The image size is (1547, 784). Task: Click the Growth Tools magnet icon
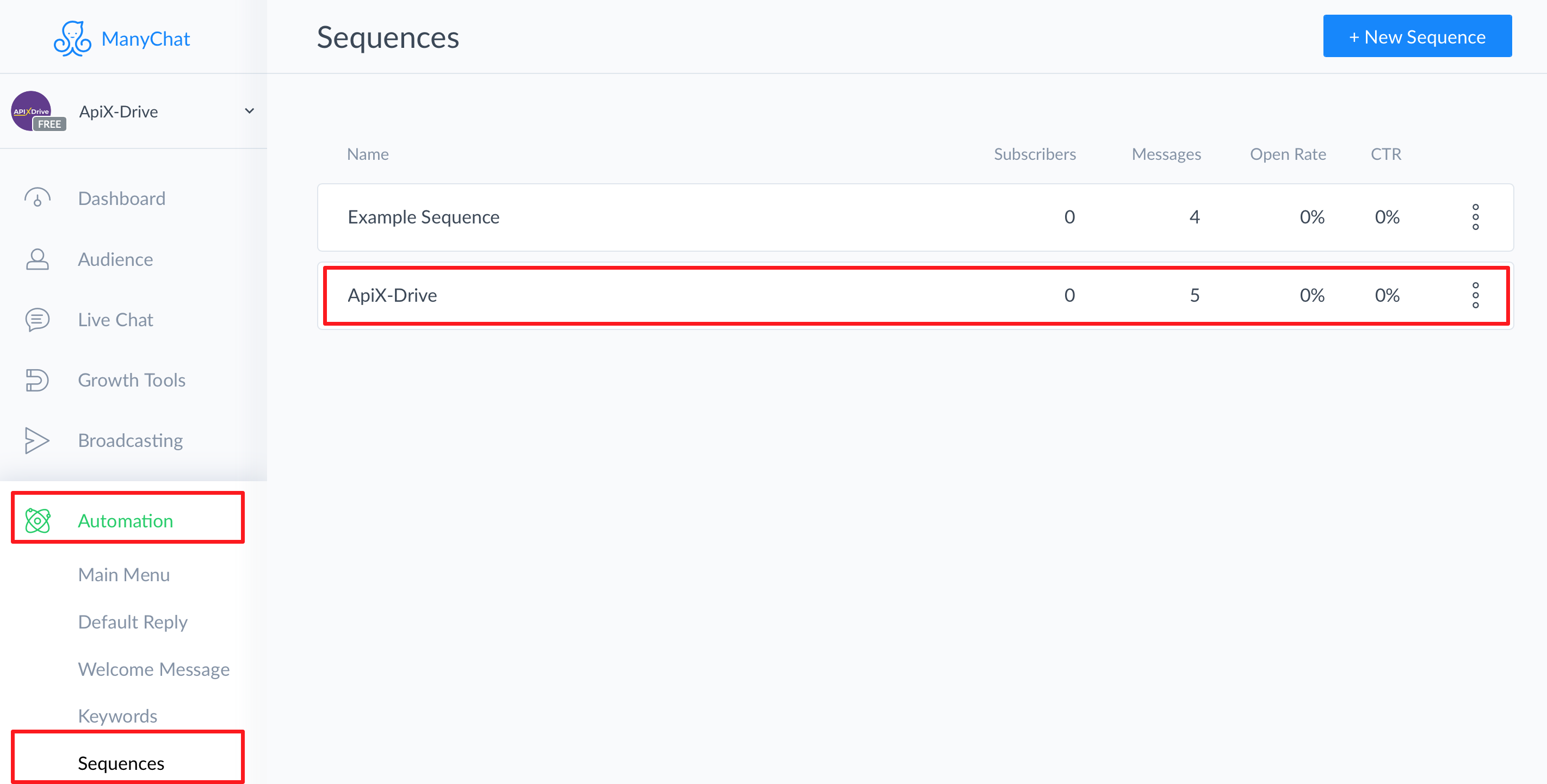[x=37, y=380]
